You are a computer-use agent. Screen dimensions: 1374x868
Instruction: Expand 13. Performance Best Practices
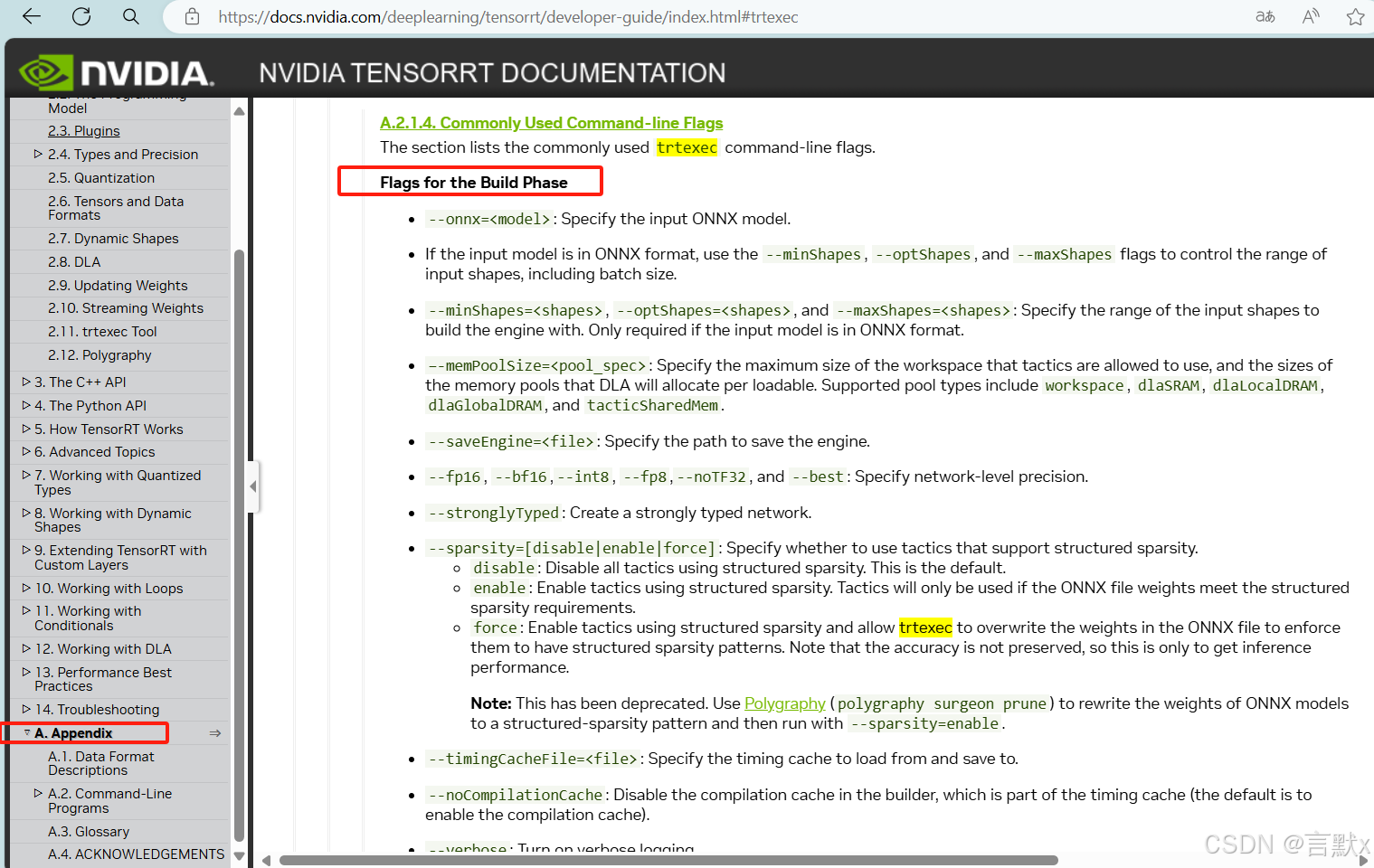point(26,672)
